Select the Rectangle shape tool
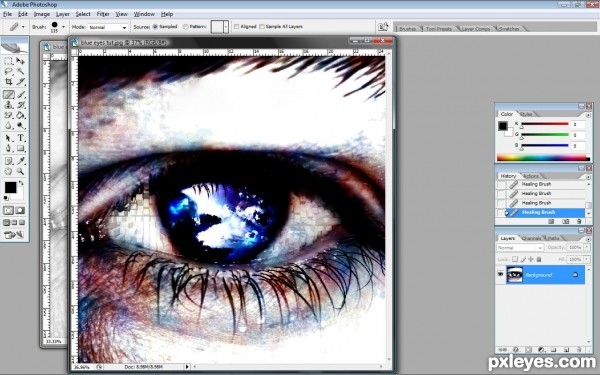This screenshot has width=600, height=375. [x=20, y=148]
